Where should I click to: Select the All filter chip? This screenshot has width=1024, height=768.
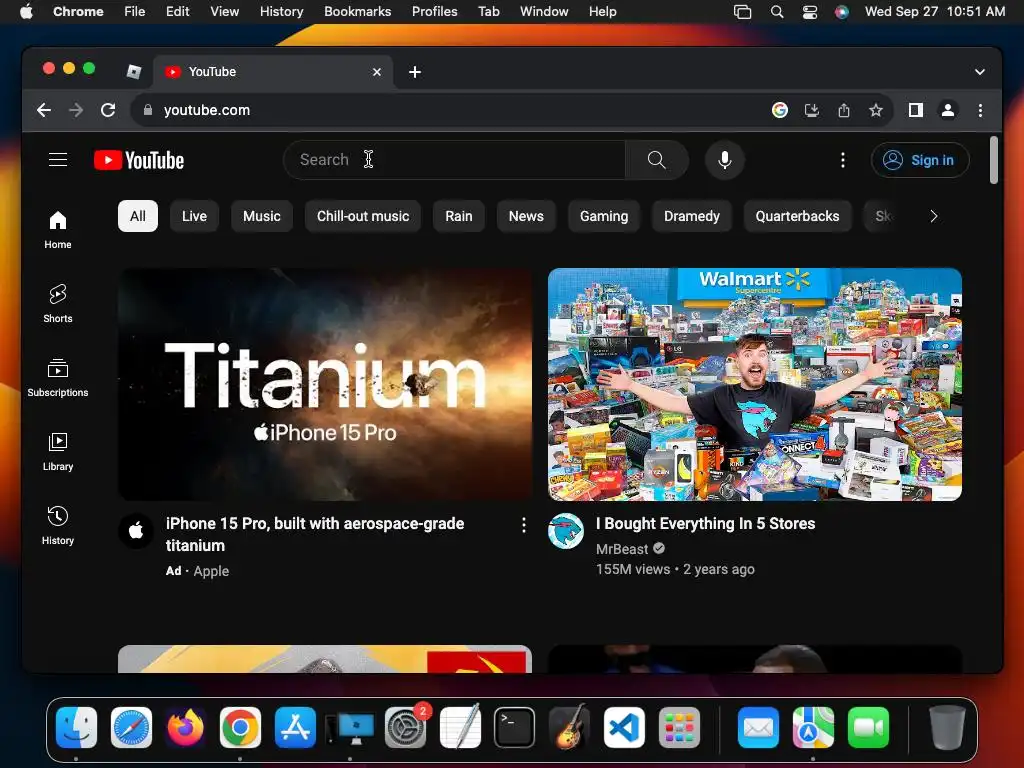click(x=138, y=216)
